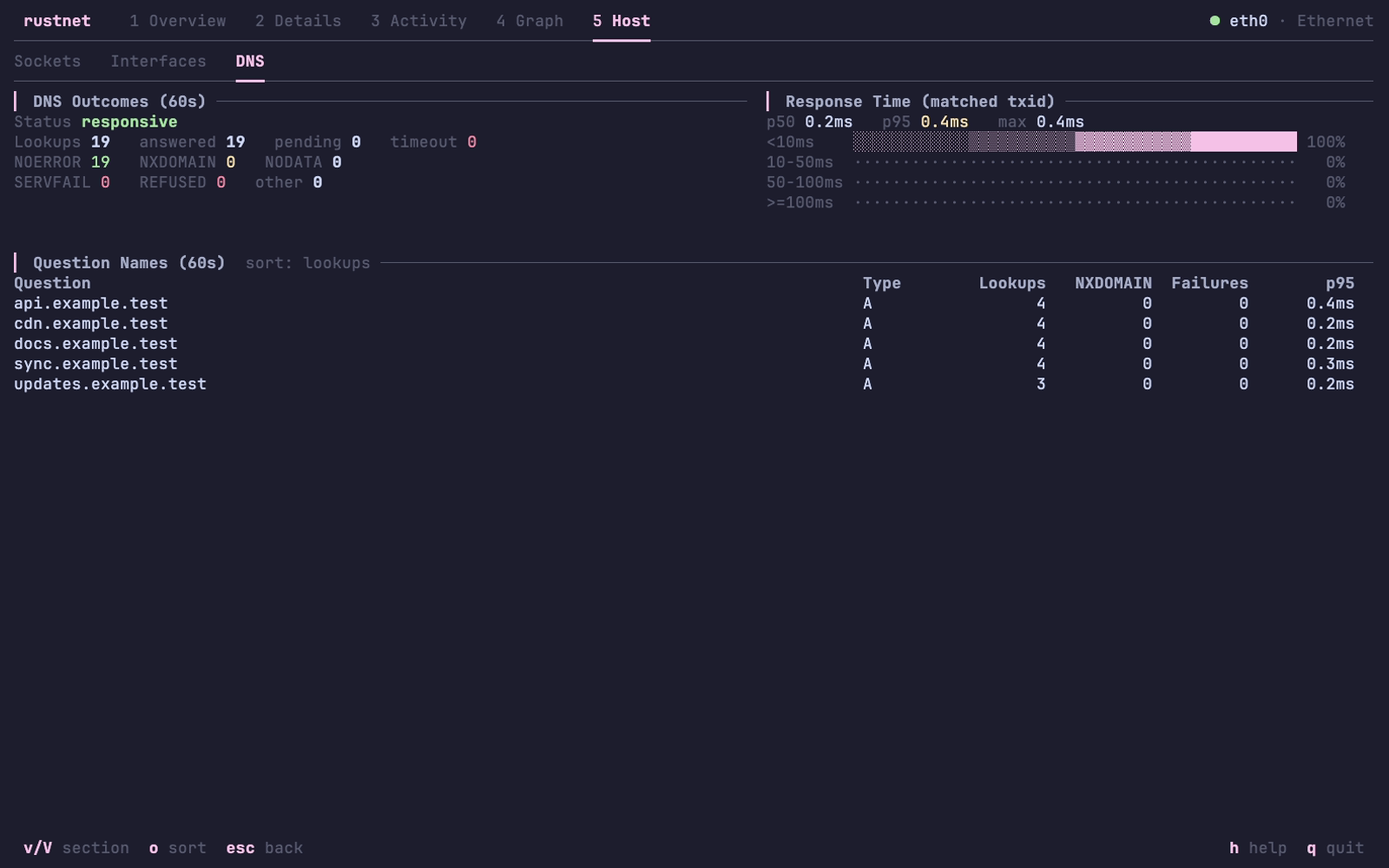Open the Sockets sub-tab

[48, 62]
